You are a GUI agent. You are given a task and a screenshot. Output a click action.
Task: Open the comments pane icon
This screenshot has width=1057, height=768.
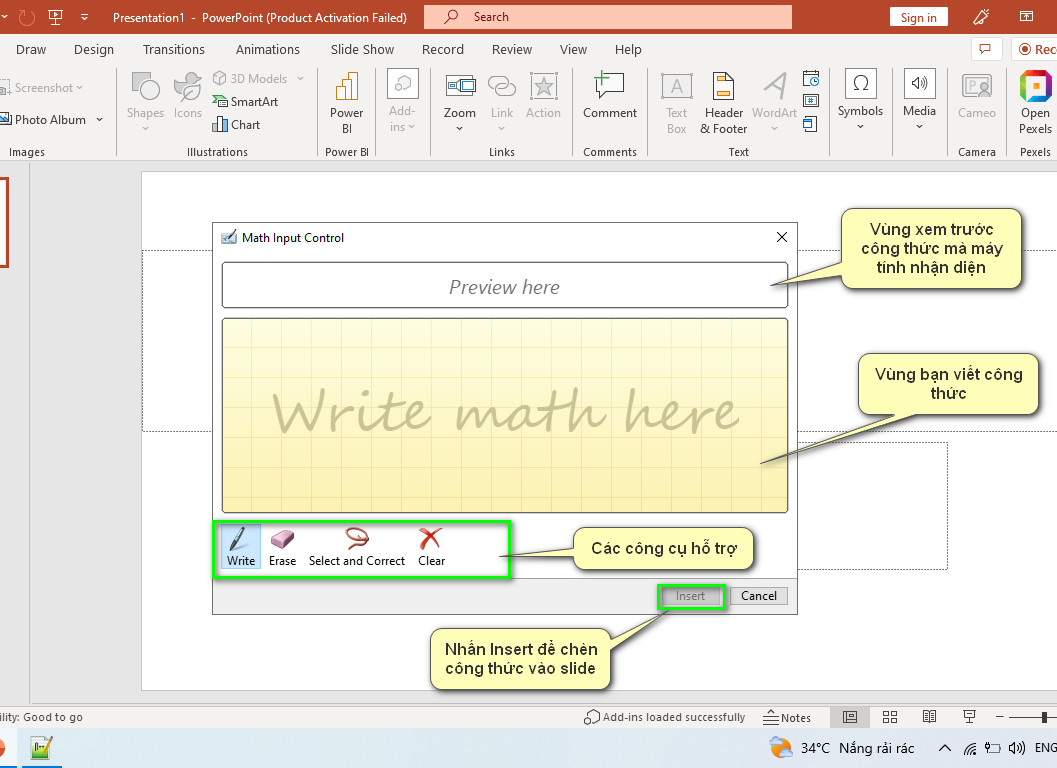point(985,49)
